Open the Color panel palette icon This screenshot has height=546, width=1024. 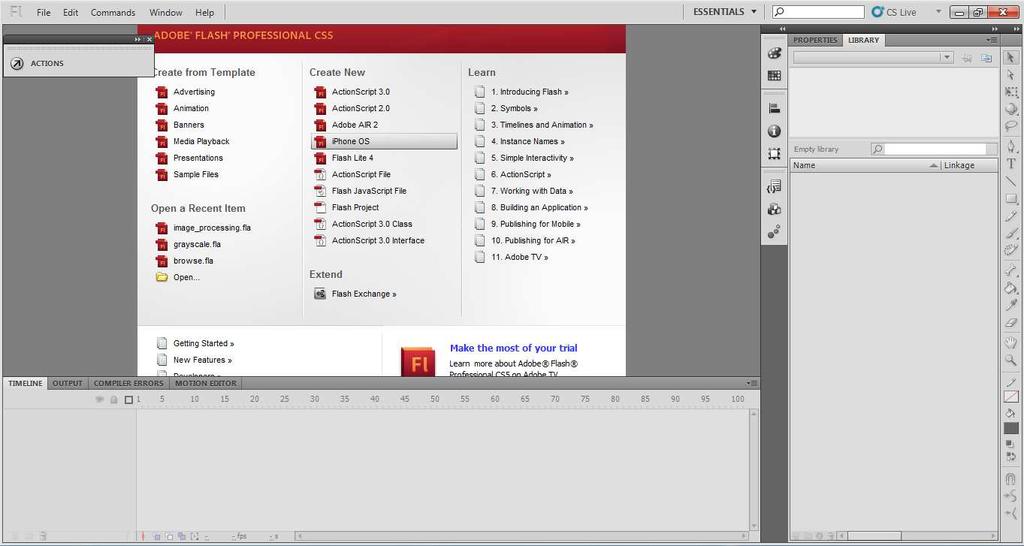click(774, 54)
